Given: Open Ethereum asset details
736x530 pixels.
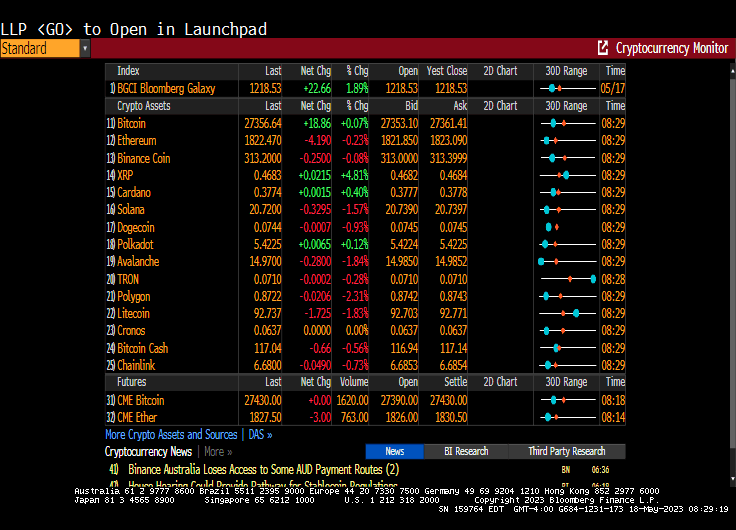Looking at the screenshot, I should point(136,141).
